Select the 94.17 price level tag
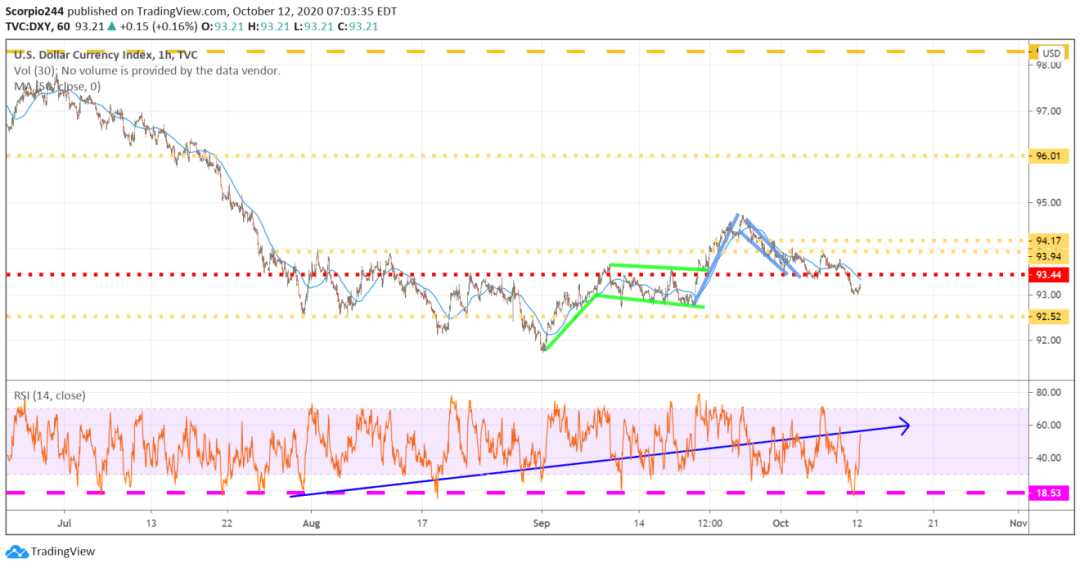The height and width of the screenshot is (568, 1080). pos(1049,241)
